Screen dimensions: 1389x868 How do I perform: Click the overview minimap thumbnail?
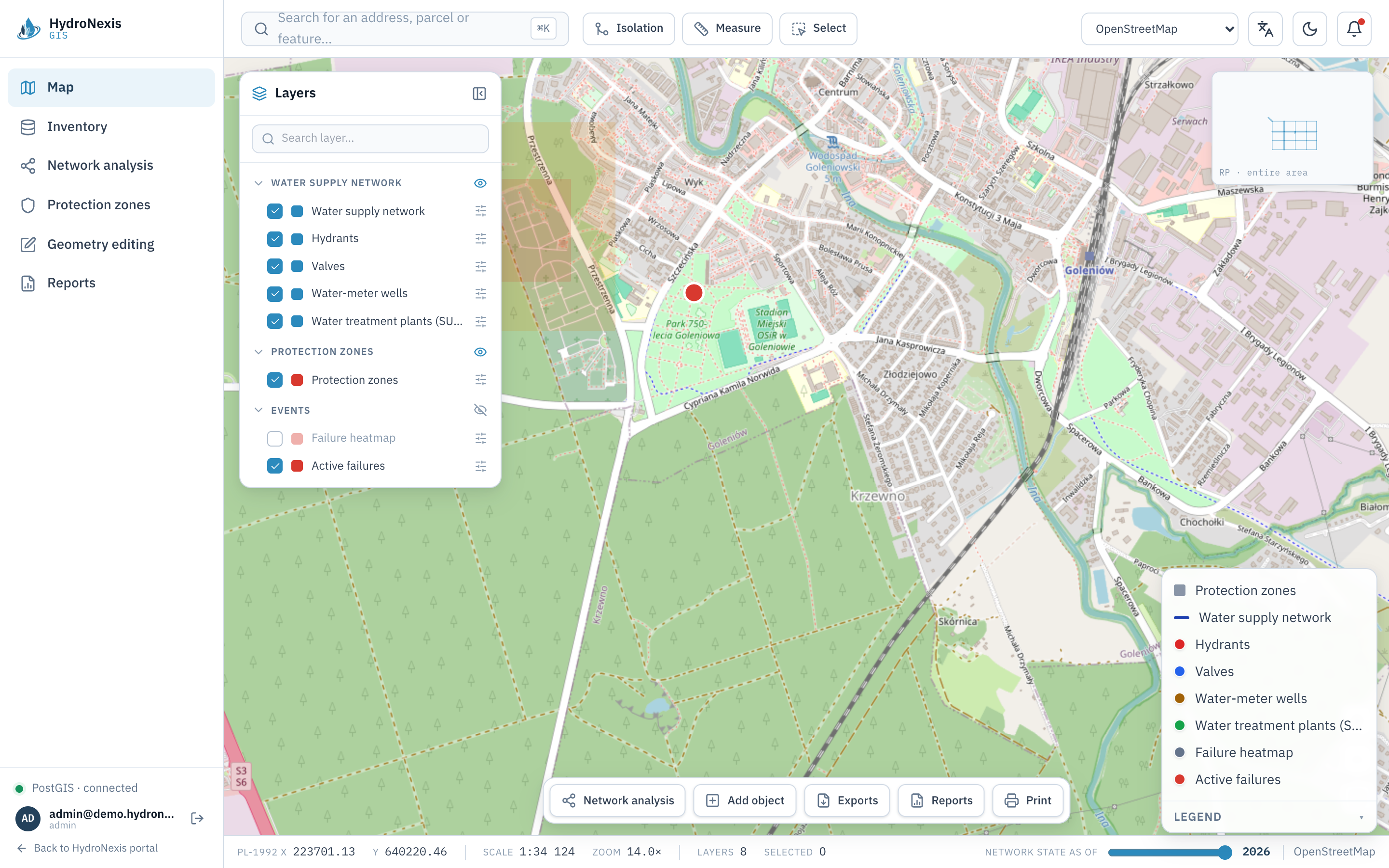(1293, 127)
